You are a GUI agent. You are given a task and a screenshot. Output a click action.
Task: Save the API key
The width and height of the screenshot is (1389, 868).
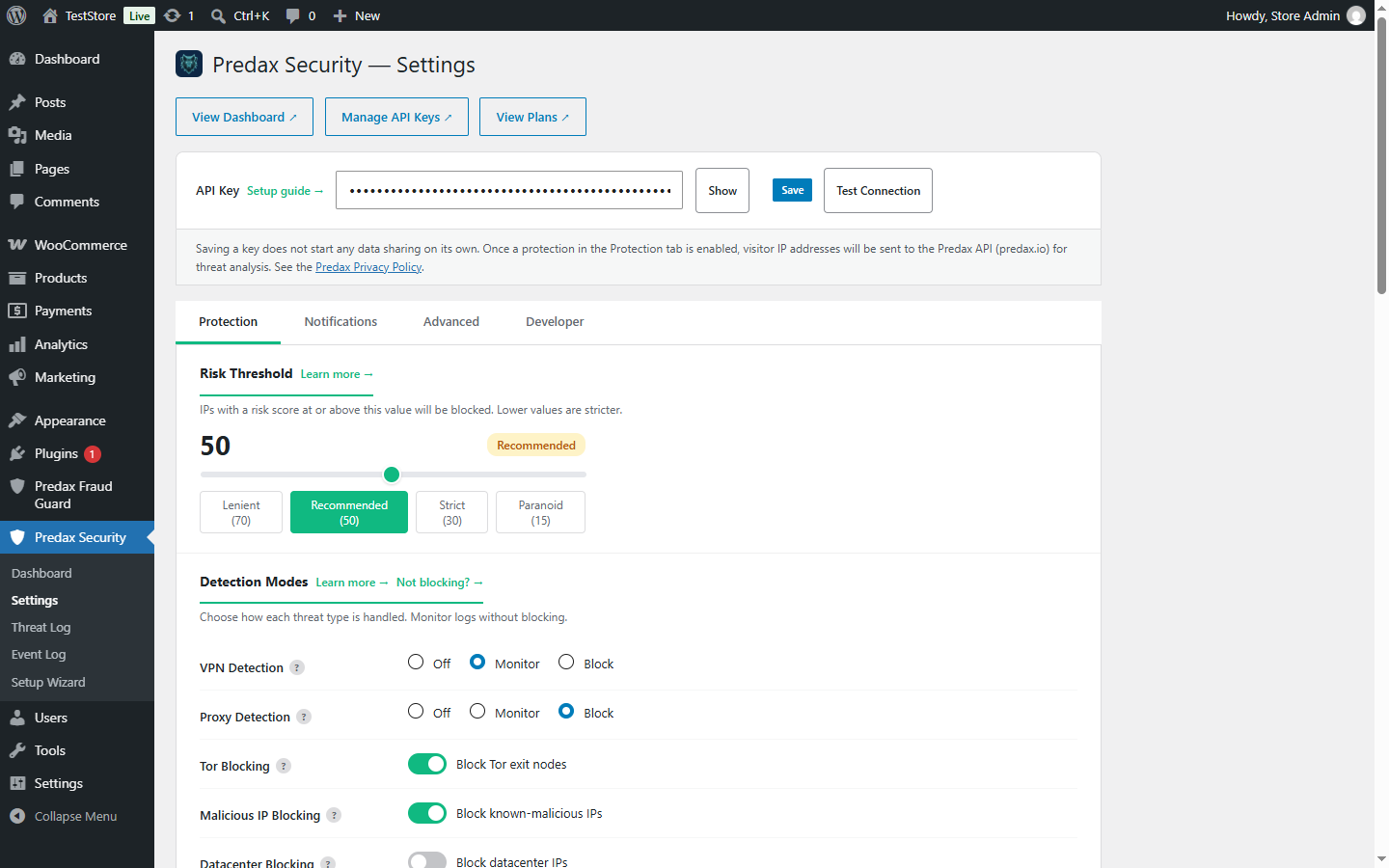[x=792, y=190]
